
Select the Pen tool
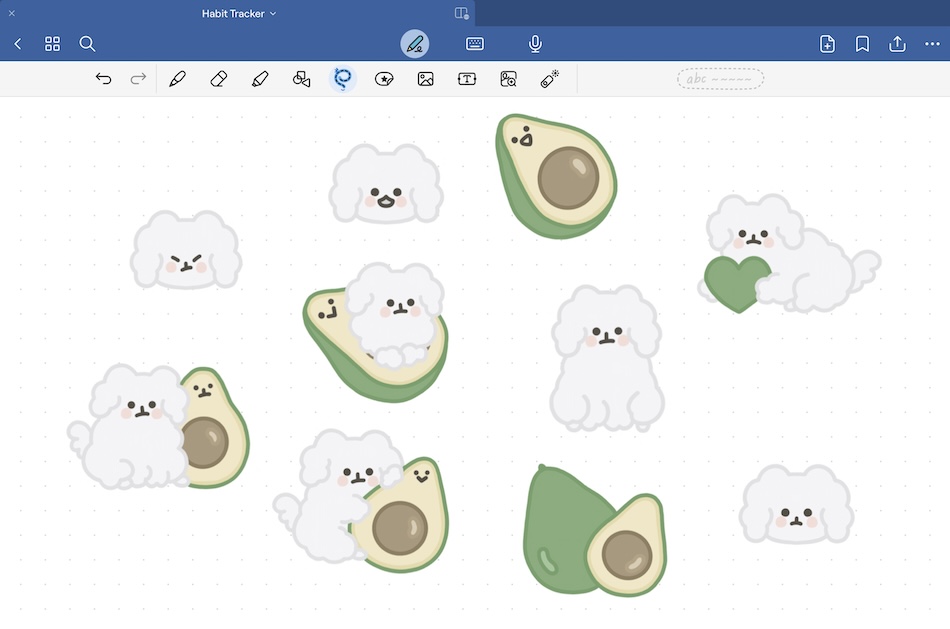pos(178,79)
